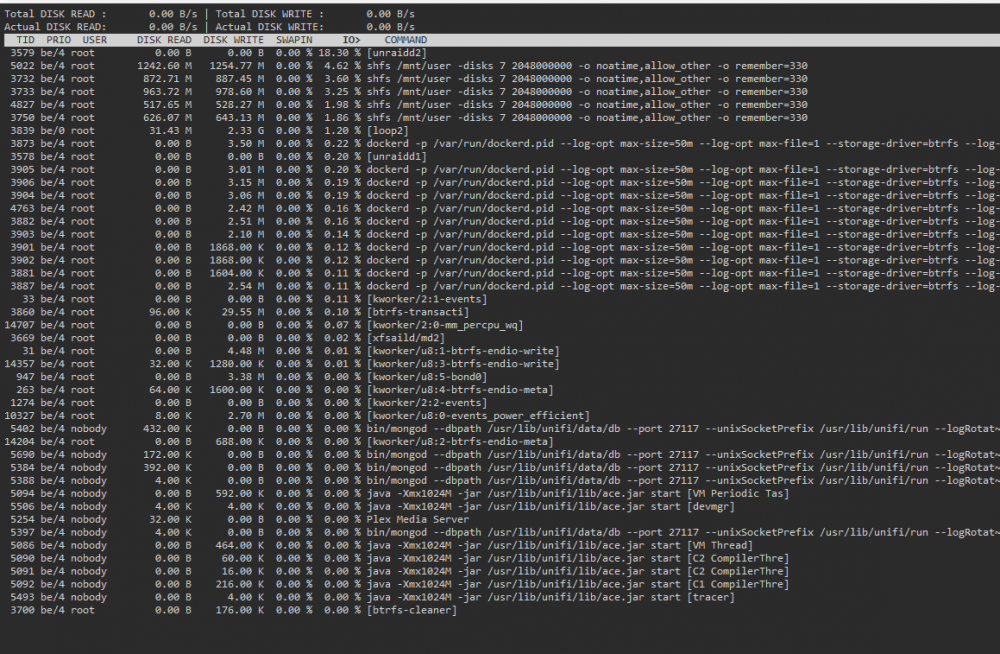Click the 176.00 K disk write value

240,611
